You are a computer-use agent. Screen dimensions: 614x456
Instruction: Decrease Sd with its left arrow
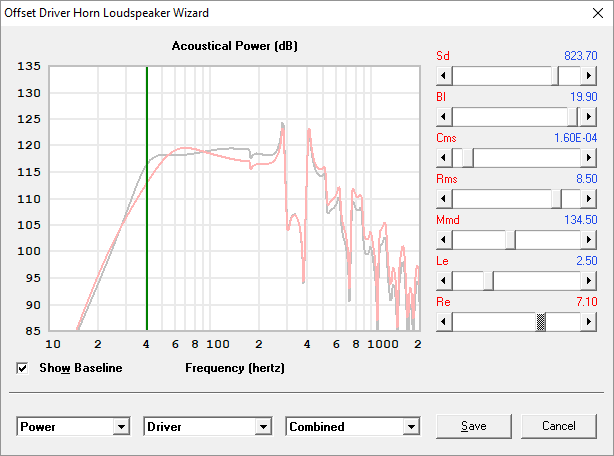444,76
